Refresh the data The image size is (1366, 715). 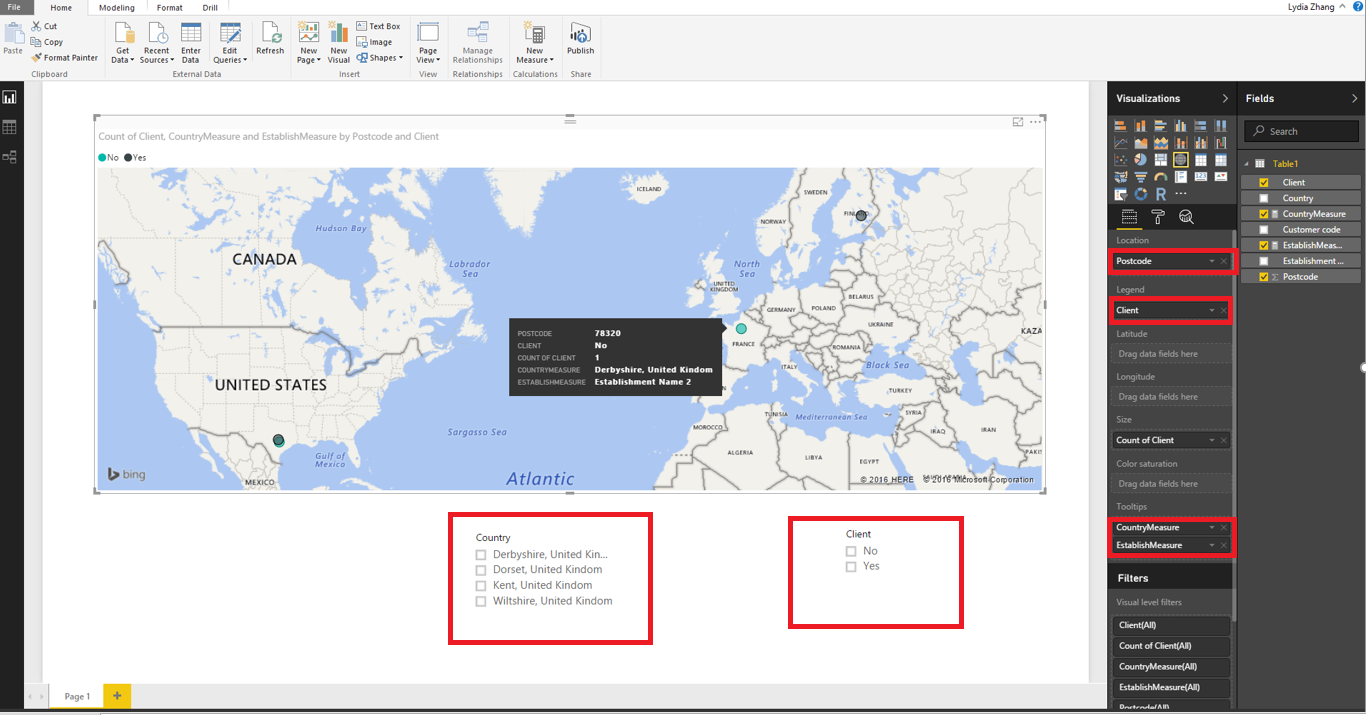point(270,38)
